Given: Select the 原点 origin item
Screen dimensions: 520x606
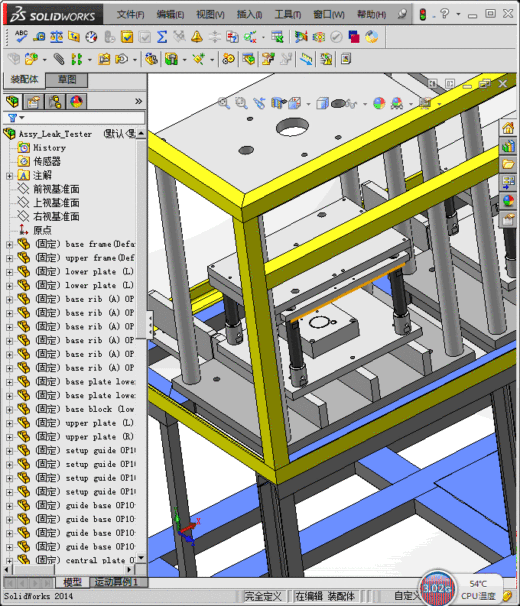Looking at the screenshot, I should pos(42,230).
